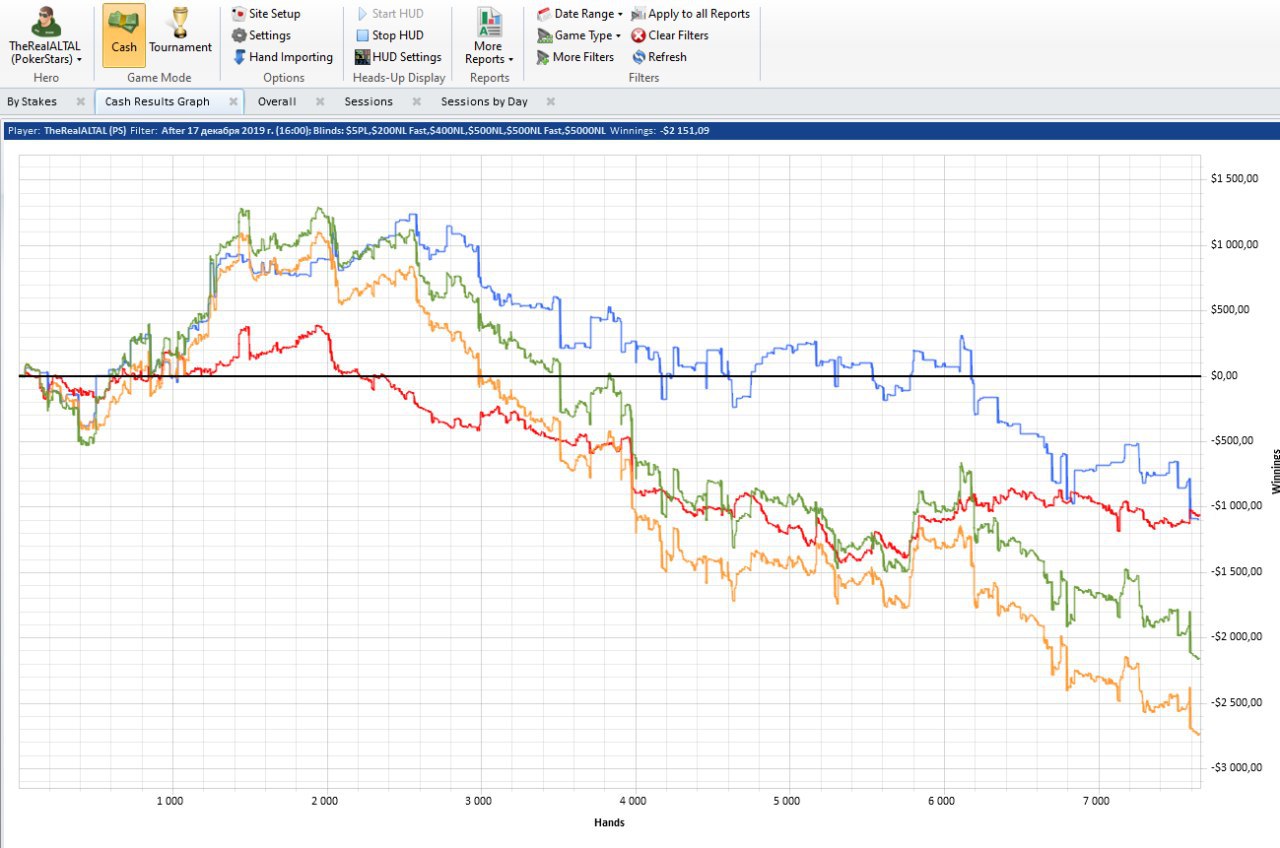Click the 6 000 hands axis label
The height and width of the screenshot is (848, 1280).
point(942,802)
